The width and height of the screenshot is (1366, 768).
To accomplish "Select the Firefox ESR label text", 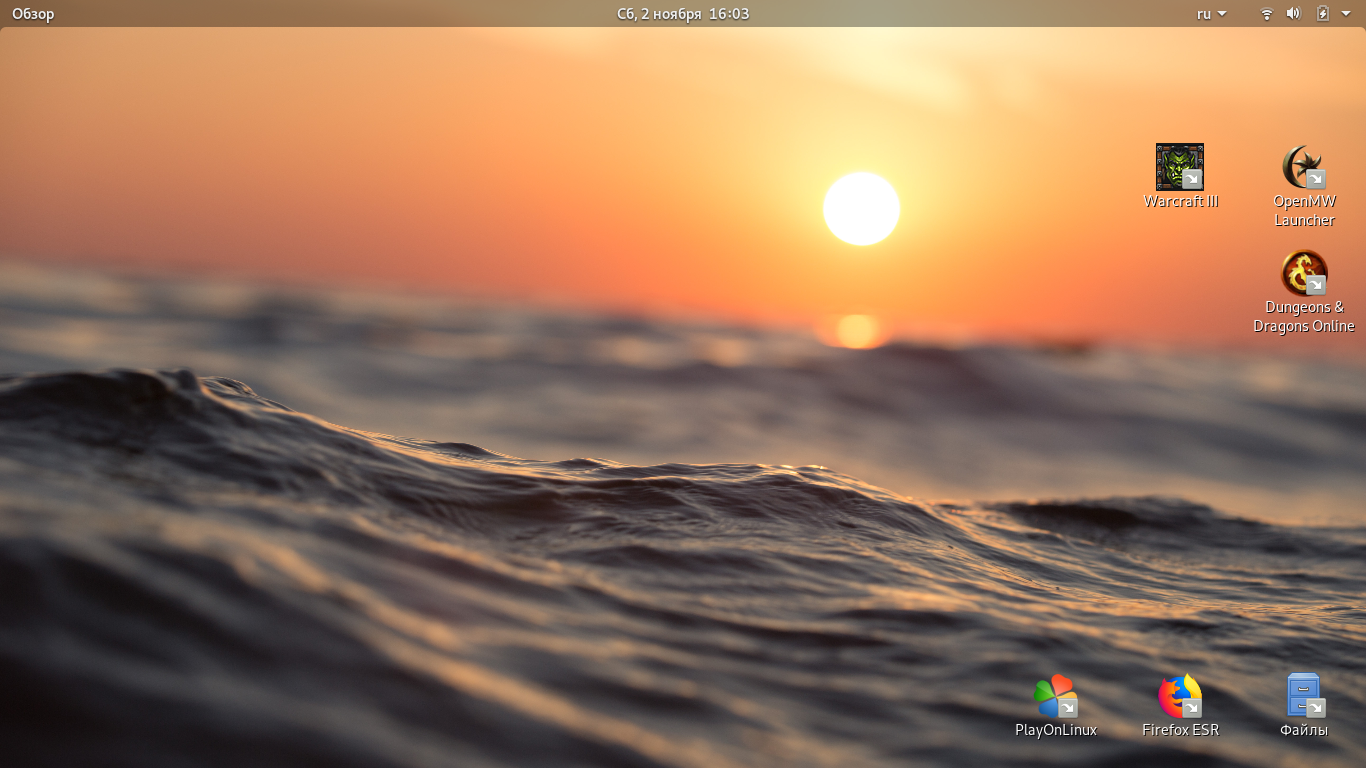I will [x=1180, y=730].
